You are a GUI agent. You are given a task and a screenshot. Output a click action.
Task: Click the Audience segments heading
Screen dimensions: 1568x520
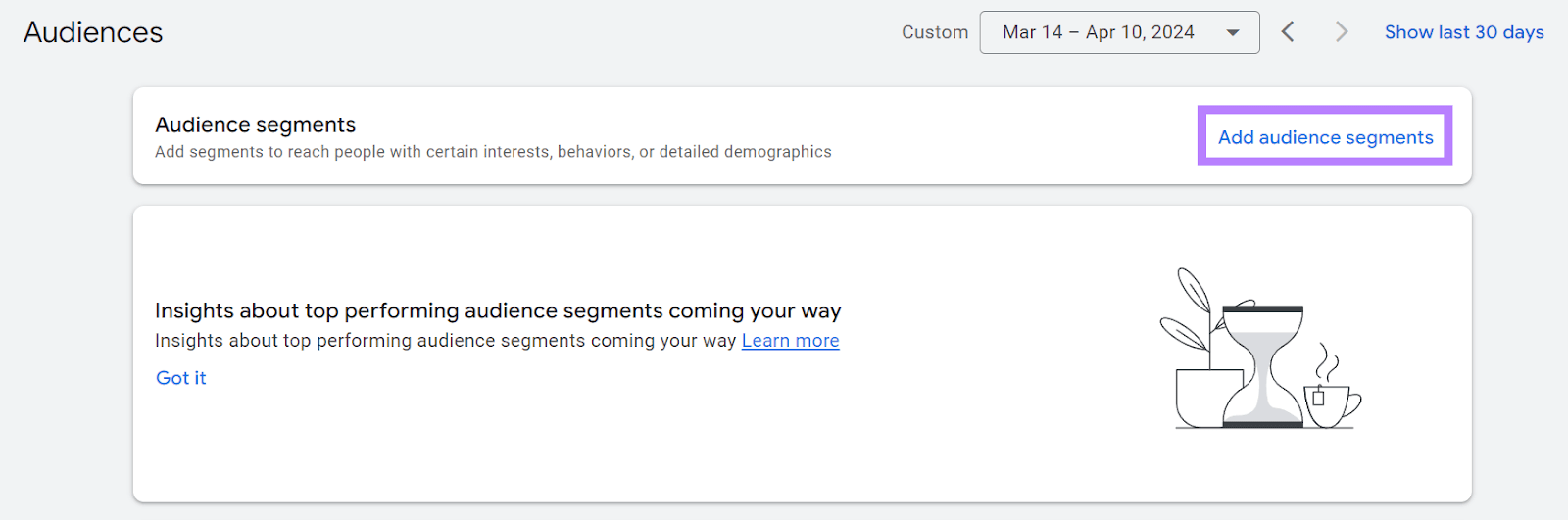(255, 124)
